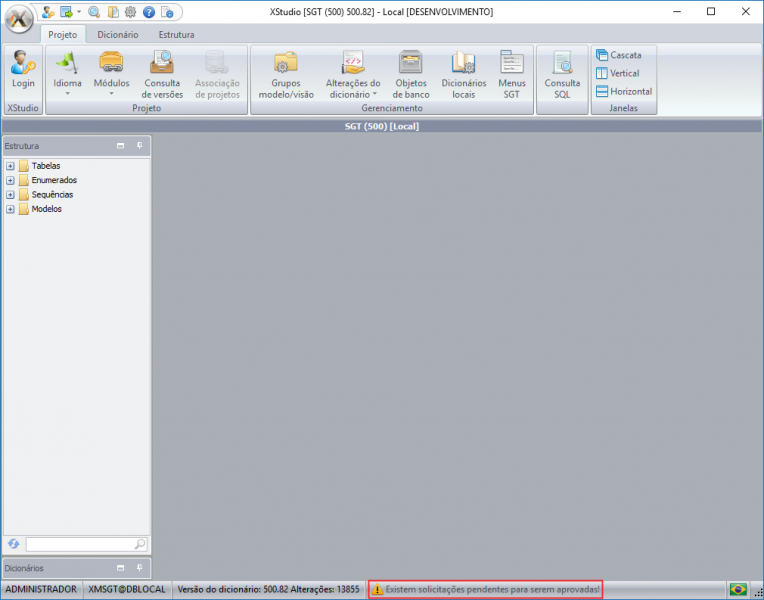Click the pending approvals warning message
Viewport: 764px width, 600px height.
click(486, 590)
